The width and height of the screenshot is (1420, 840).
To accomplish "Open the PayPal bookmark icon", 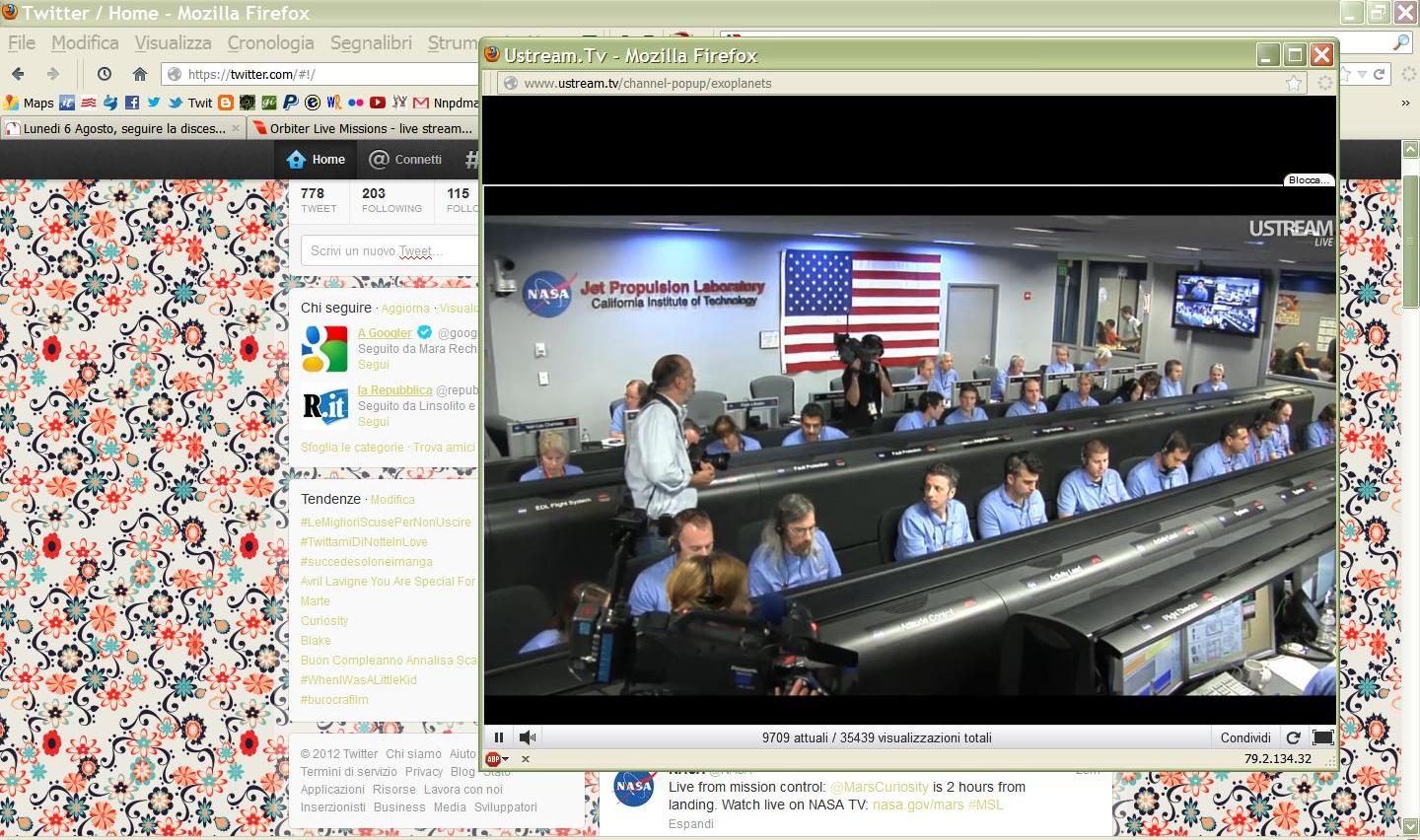I will coord(290,103).
